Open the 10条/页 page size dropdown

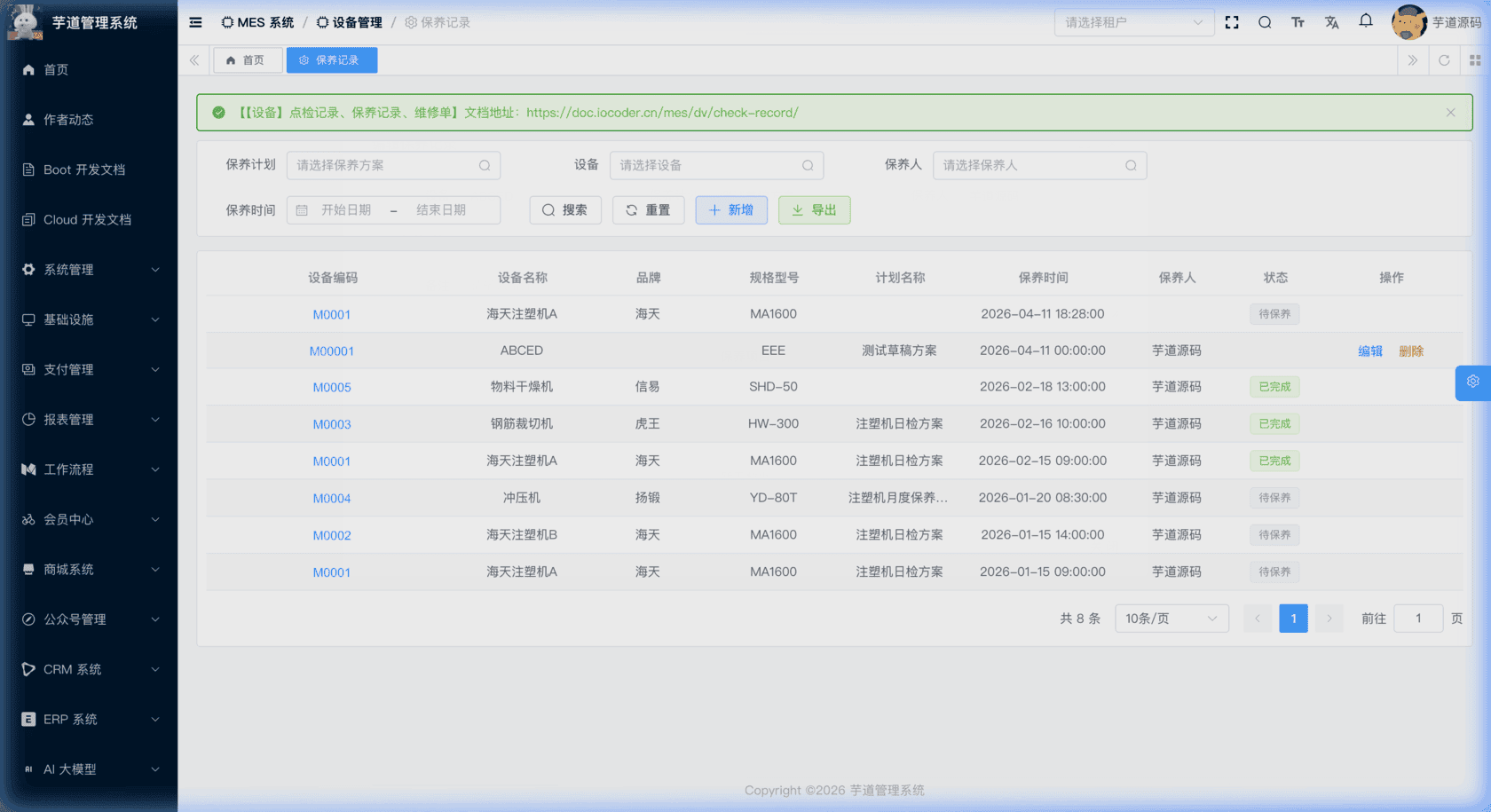[1171, 619]
